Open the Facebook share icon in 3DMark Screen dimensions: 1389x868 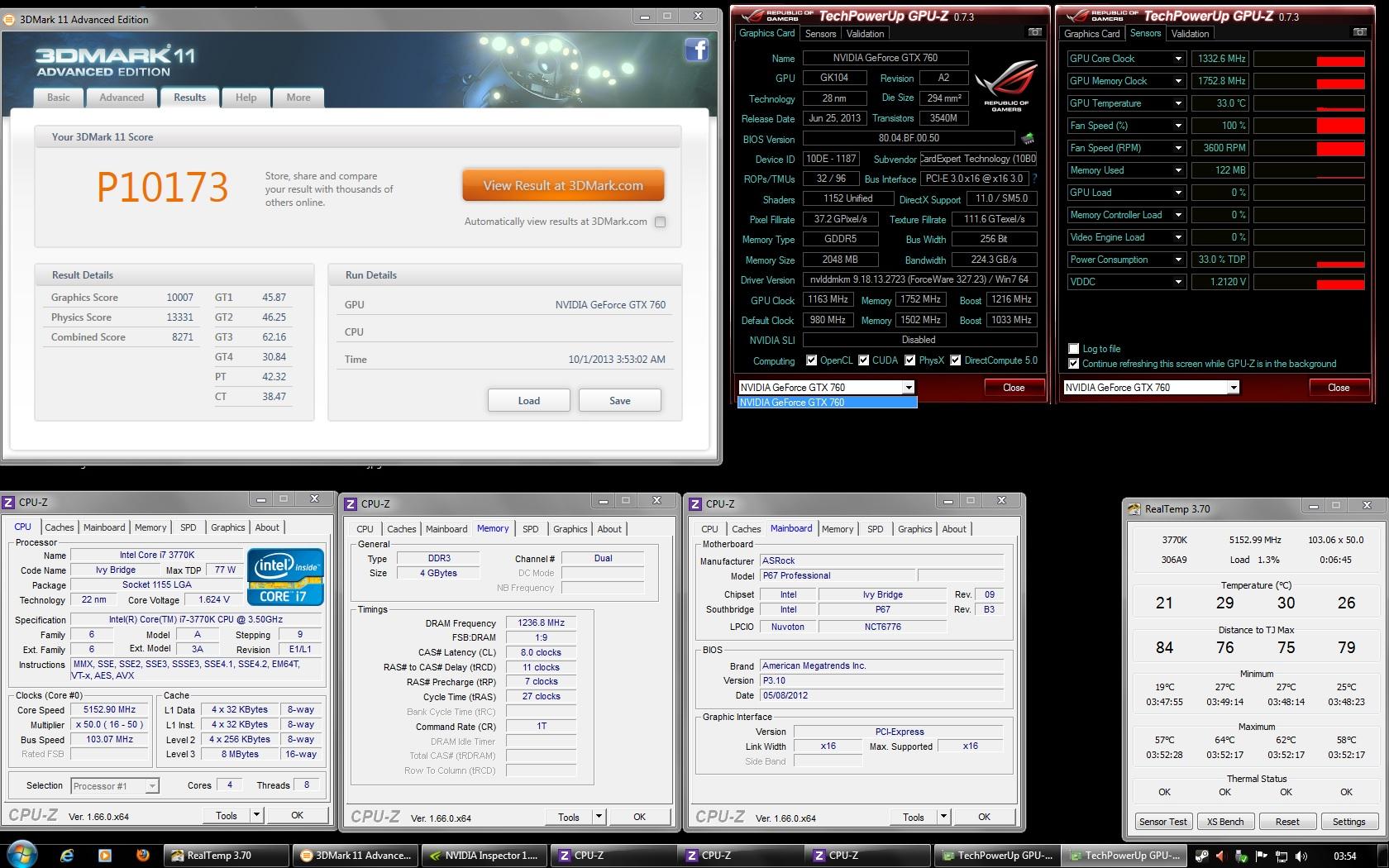click(696, 50)
